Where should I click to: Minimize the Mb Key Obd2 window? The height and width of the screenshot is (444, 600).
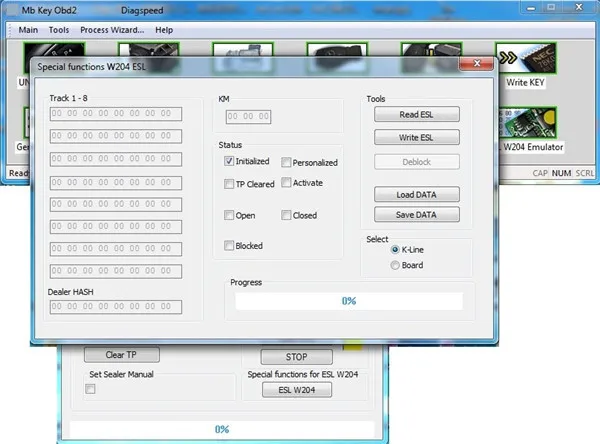(531, 8)
